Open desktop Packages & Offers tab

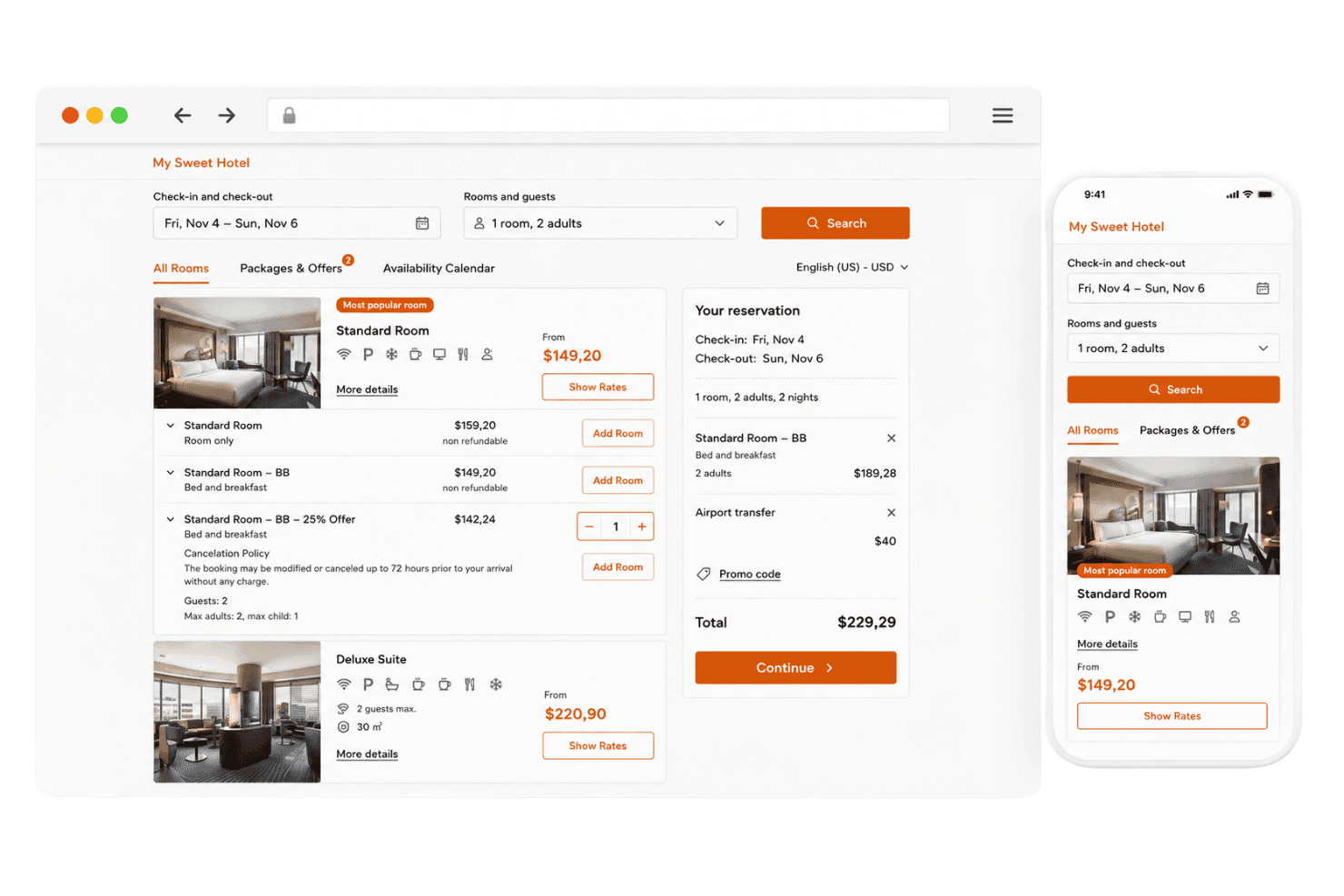coord(291,269)
